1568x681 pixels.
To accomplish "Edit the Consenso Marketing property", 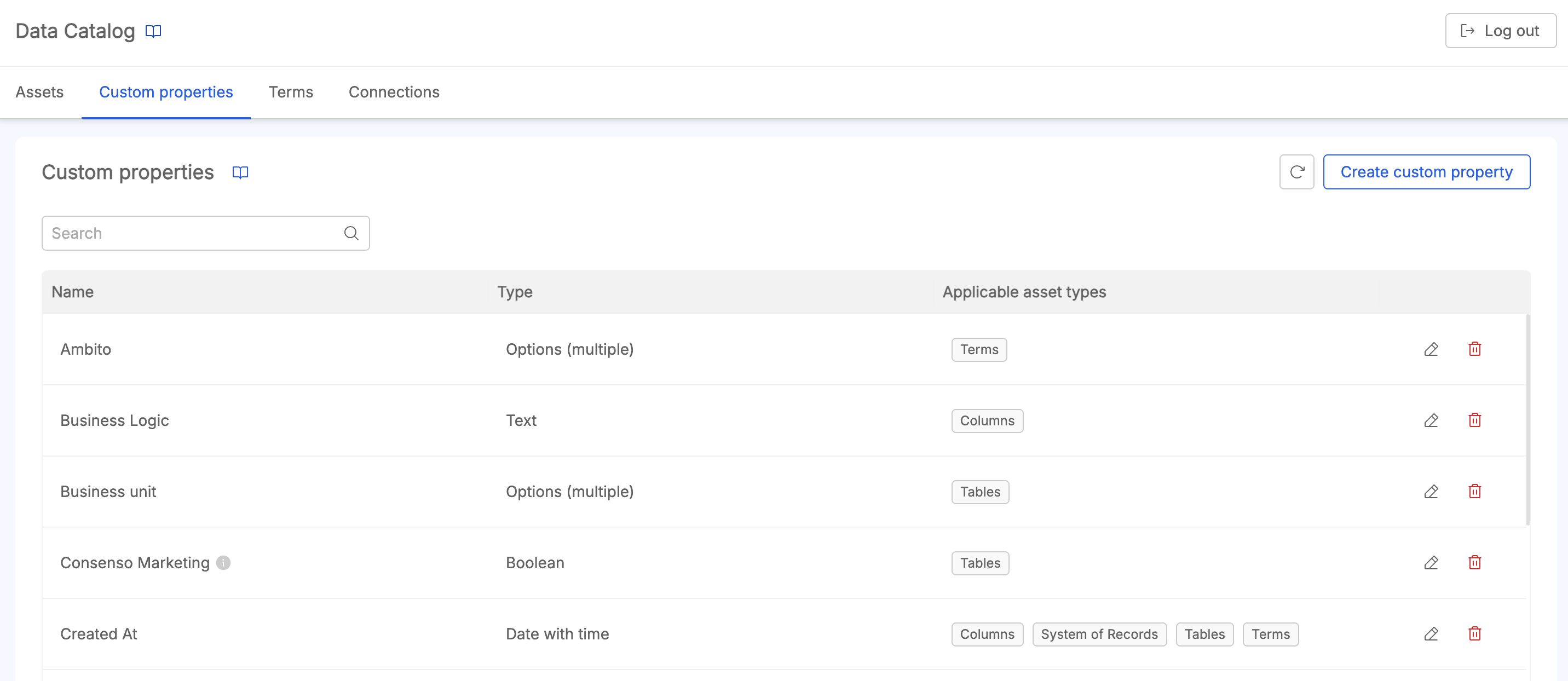I will [x=1431, y=563].
